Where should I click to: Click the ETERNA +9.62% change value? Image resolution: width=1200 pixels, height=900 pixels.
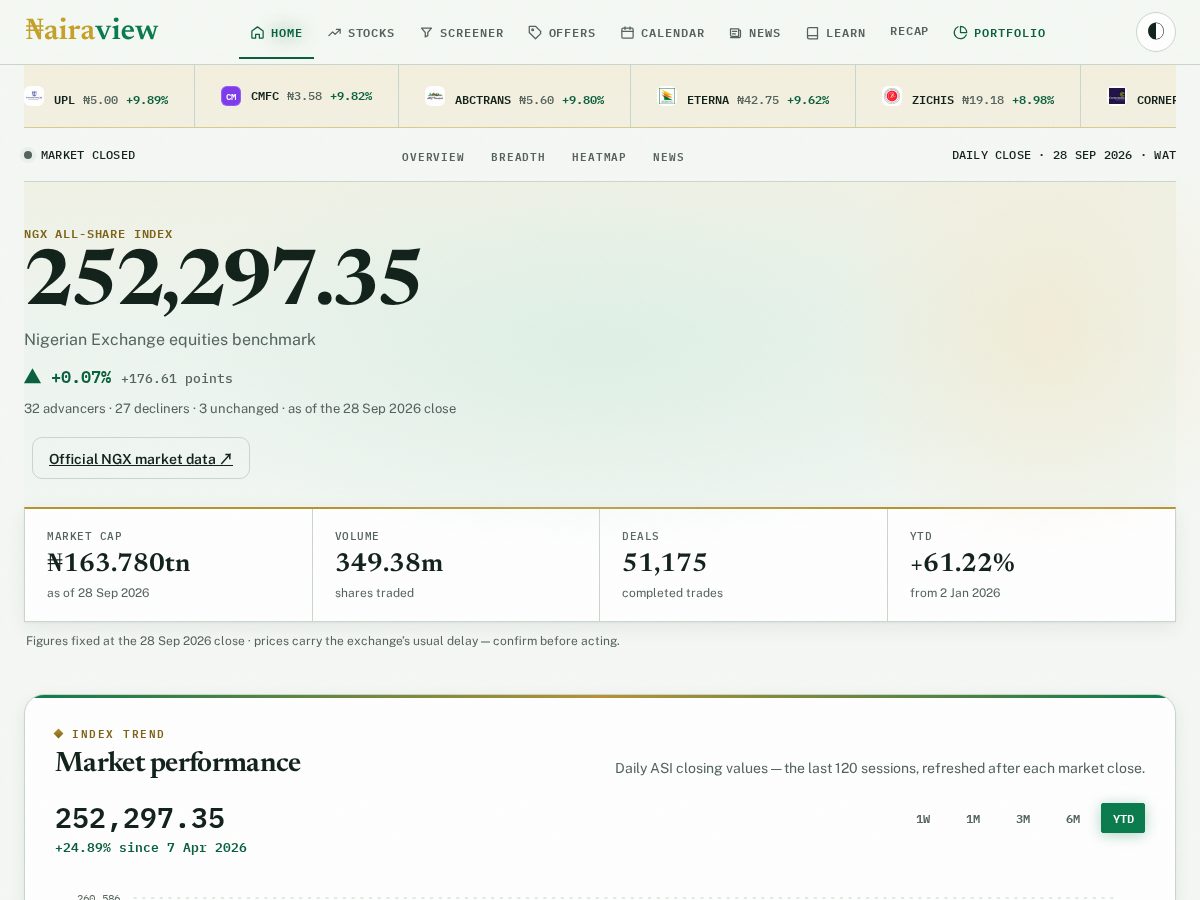pyautogui.click(x=808, y=100)
